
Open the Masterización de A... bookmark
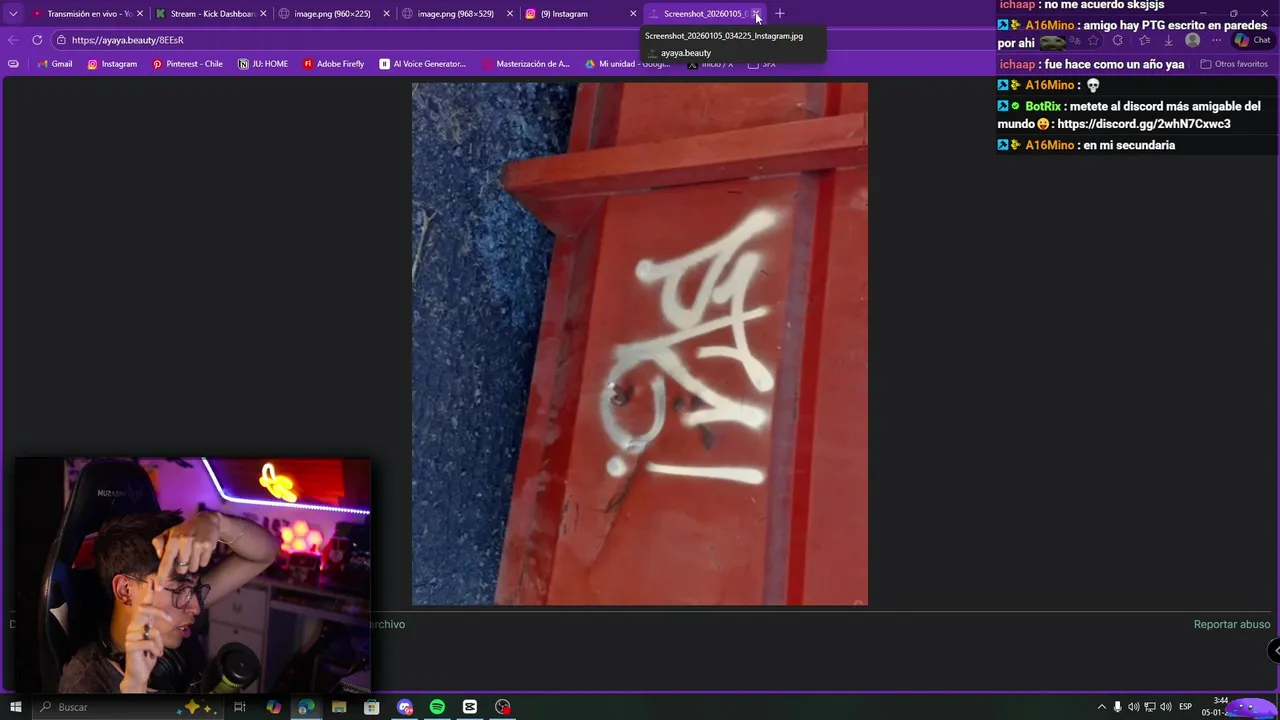pos(526,64)
